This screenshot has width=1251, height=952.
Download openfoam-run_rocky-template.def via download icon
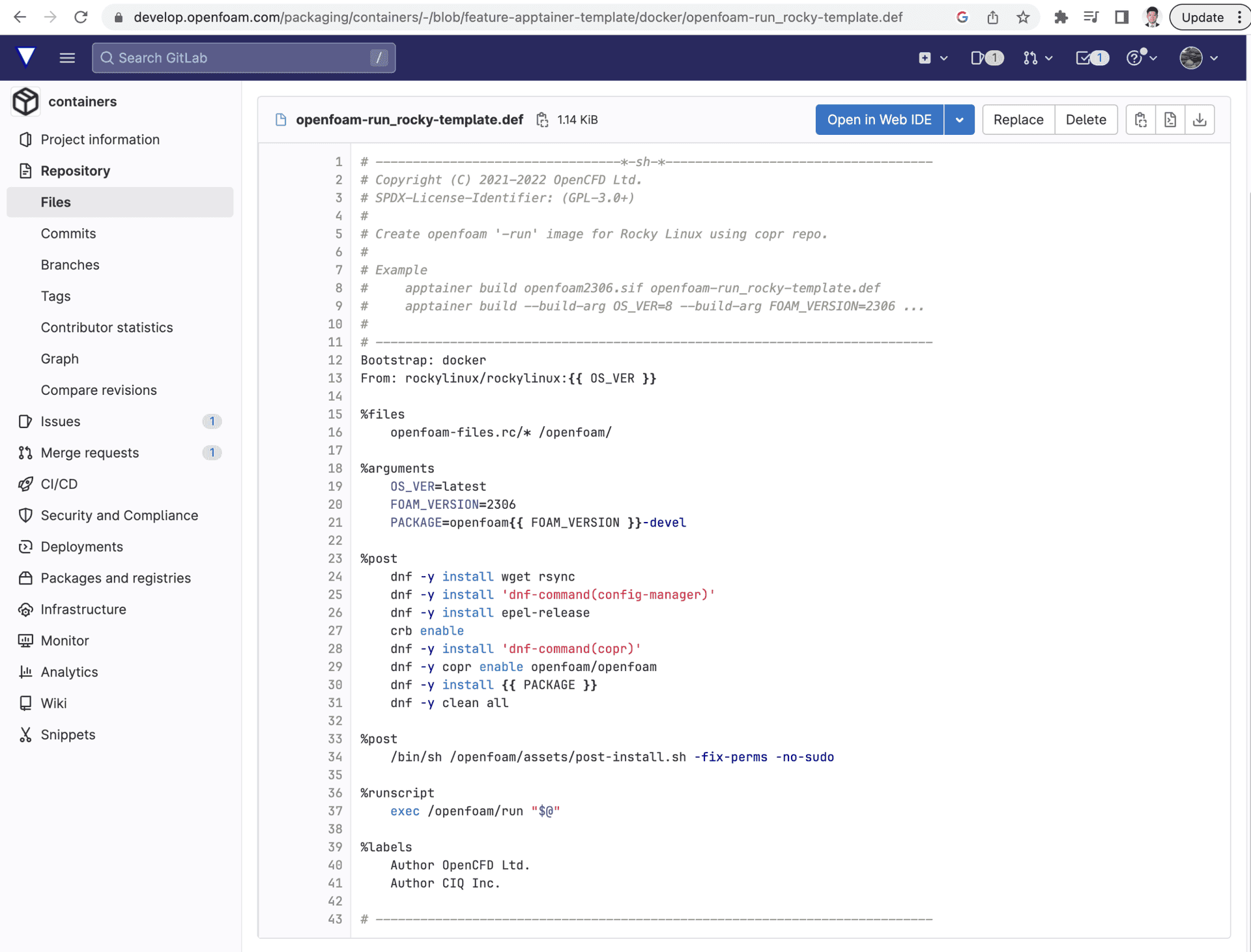(1200, 119)
